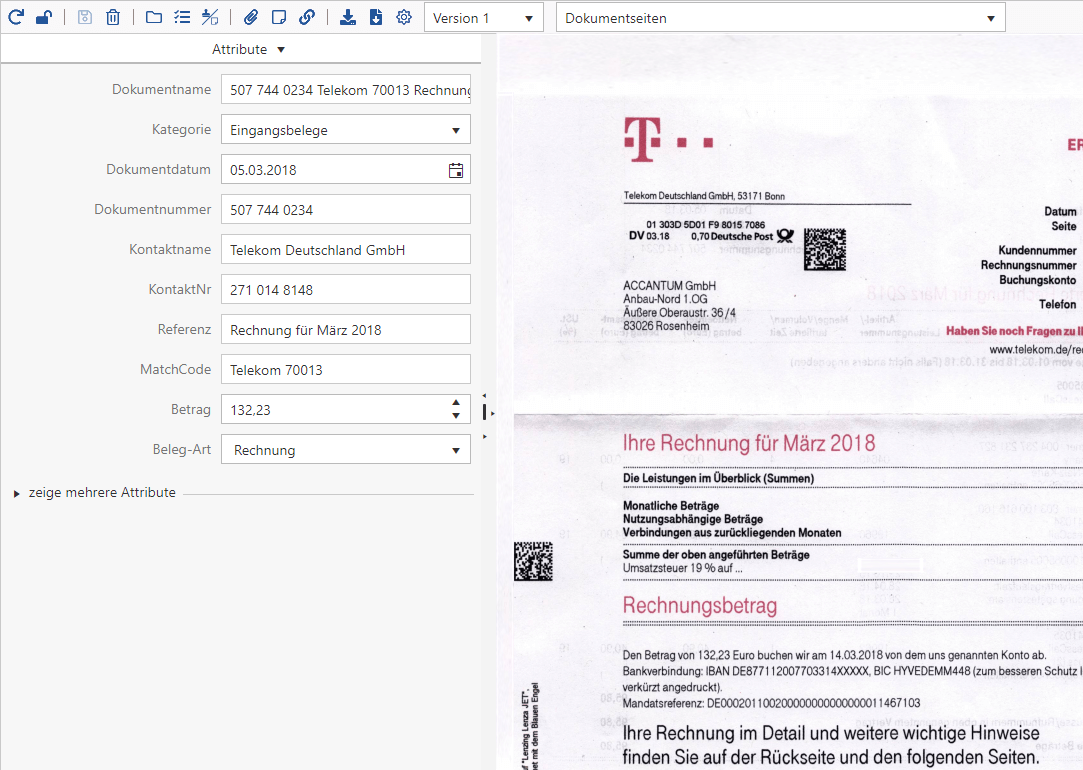The image size is (1083, 770).
Task: Open the Version 1 dropdown
Action: pyautogui.click(x=484, y=18)
